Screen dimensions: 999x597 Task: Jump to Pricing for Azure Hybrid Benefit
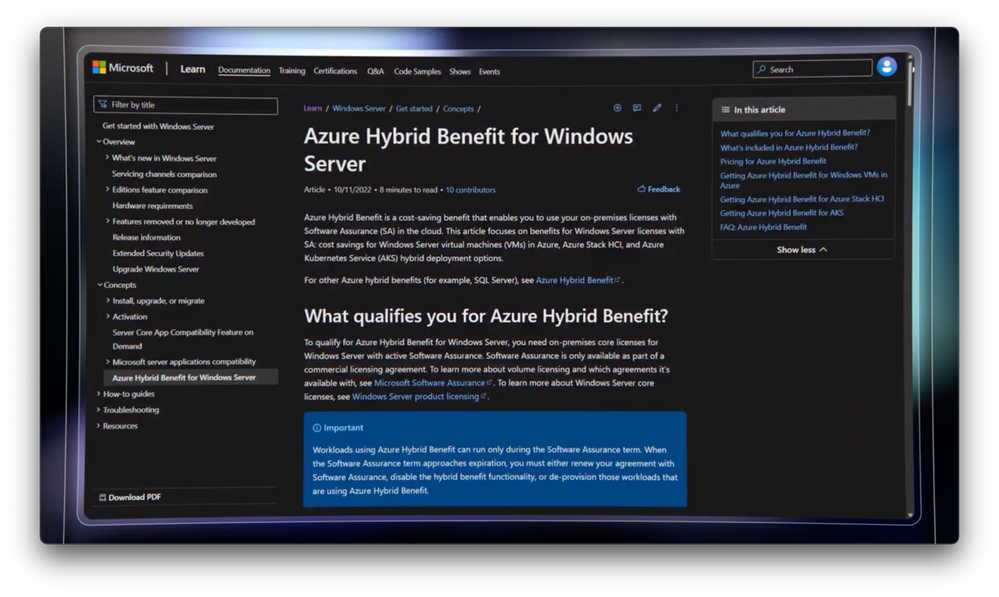[x=773, y=161]
